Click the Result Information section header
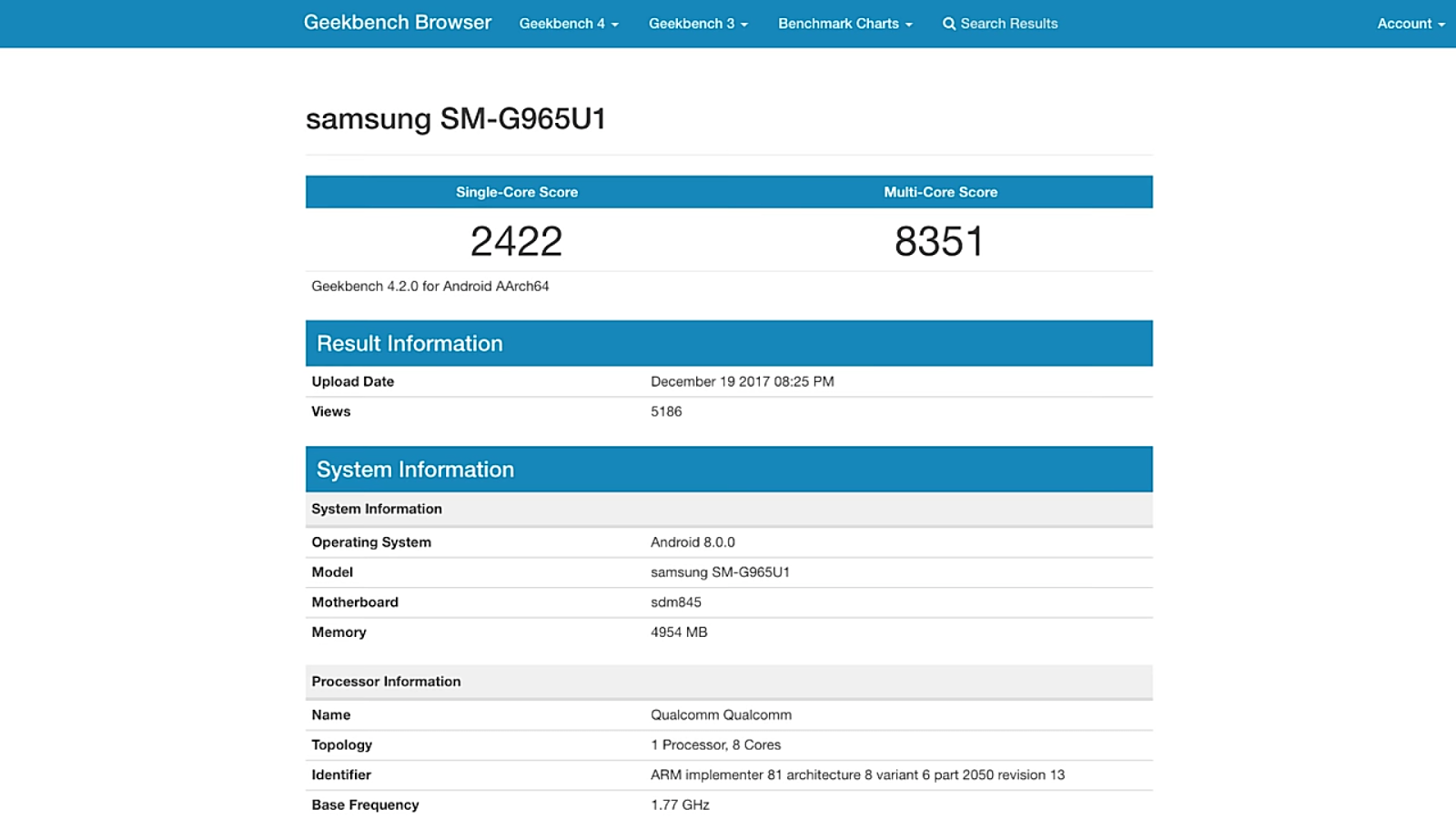Viewport: 1456px width, 819px height. coord(729,343)
